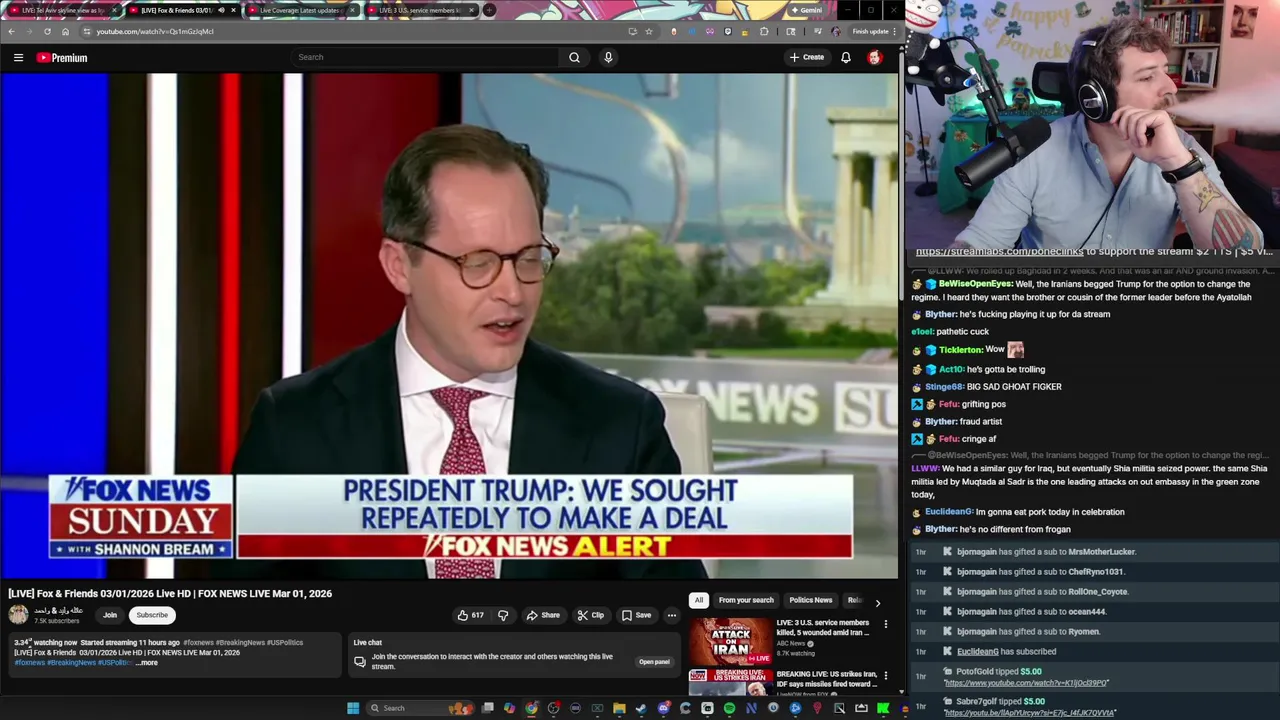The height and width of the screenshot is (720, 1280).
Task: Show more chips with next arrow
Action: click(x=878, y=603)
